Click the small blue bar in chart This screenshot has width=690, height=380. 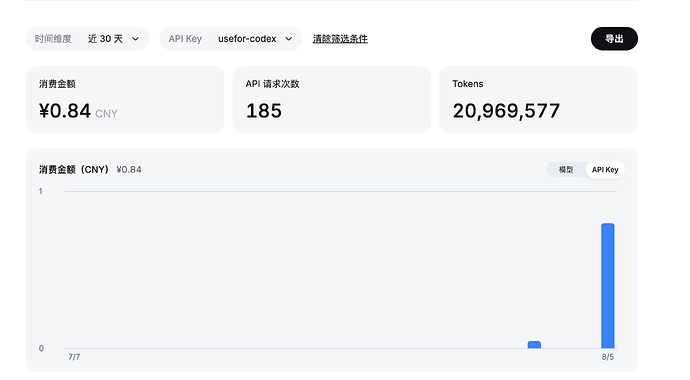(534, 344)
